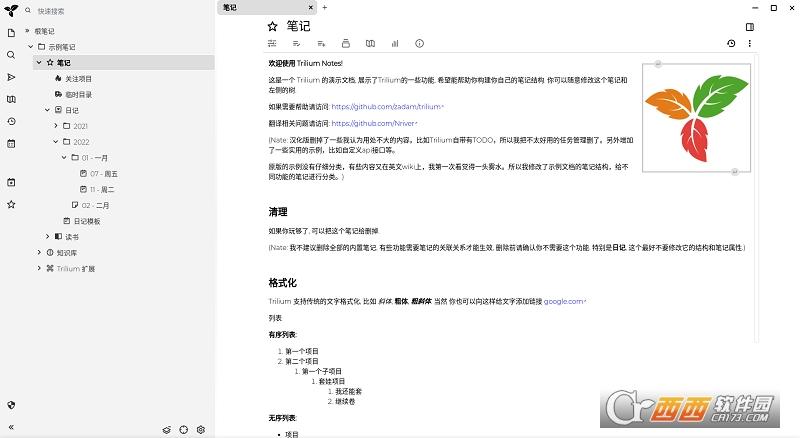Click the note title 笔记 field
Viewport: 800px width, 438px height.
tap(298, 26)
